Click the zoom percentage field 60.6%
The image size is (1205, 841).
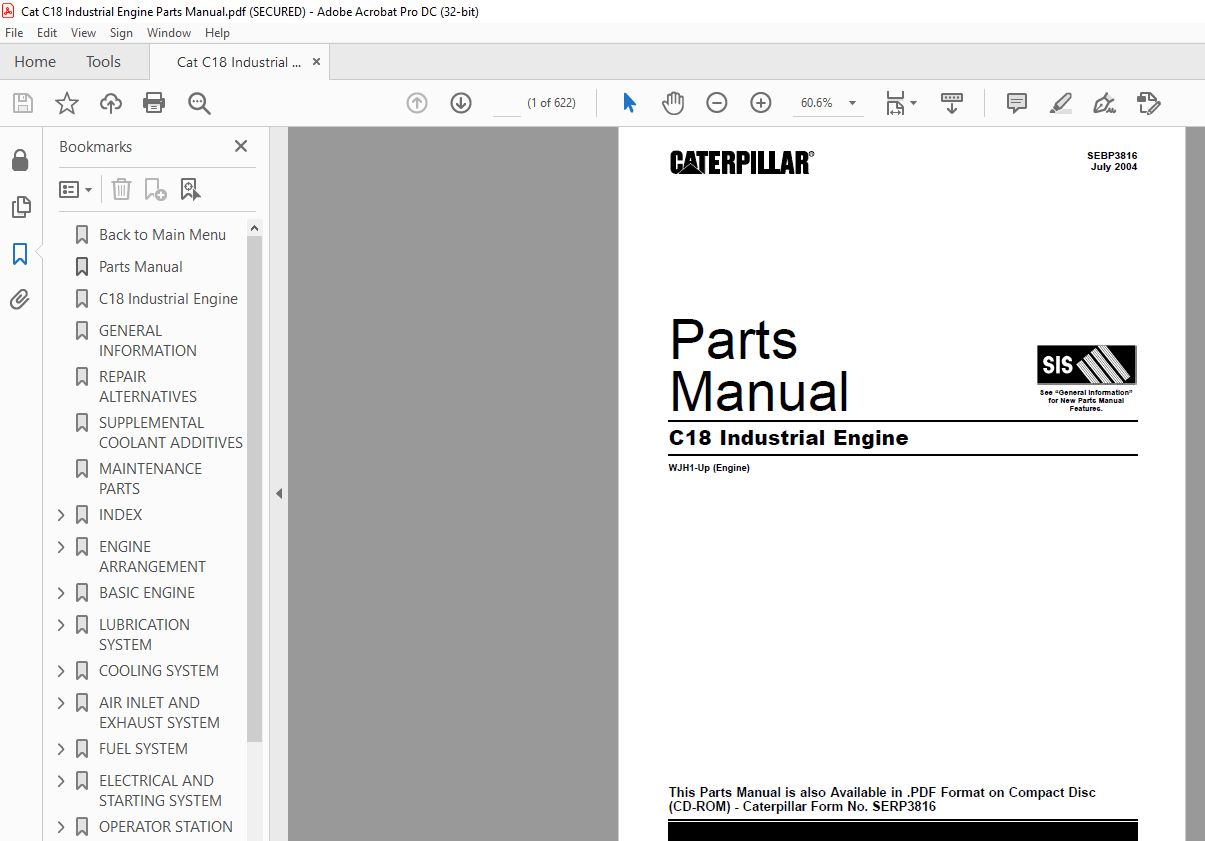click(817, 103)
